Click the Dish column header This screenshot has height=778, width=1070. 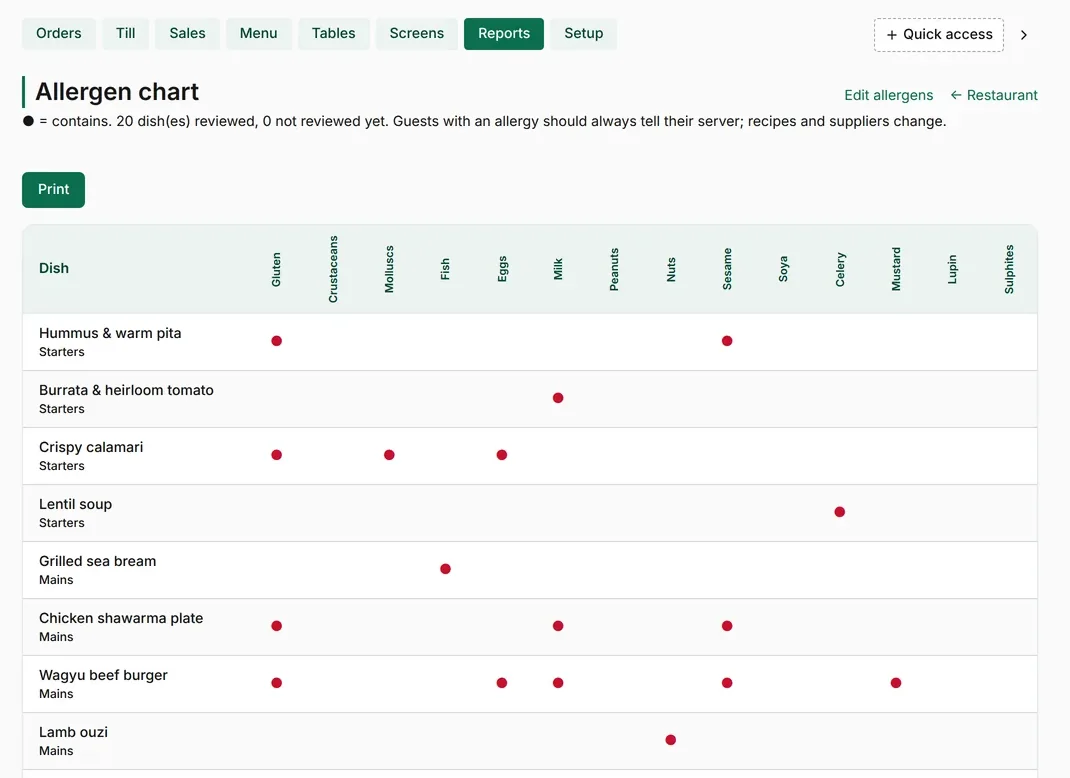tap(54, 268)
